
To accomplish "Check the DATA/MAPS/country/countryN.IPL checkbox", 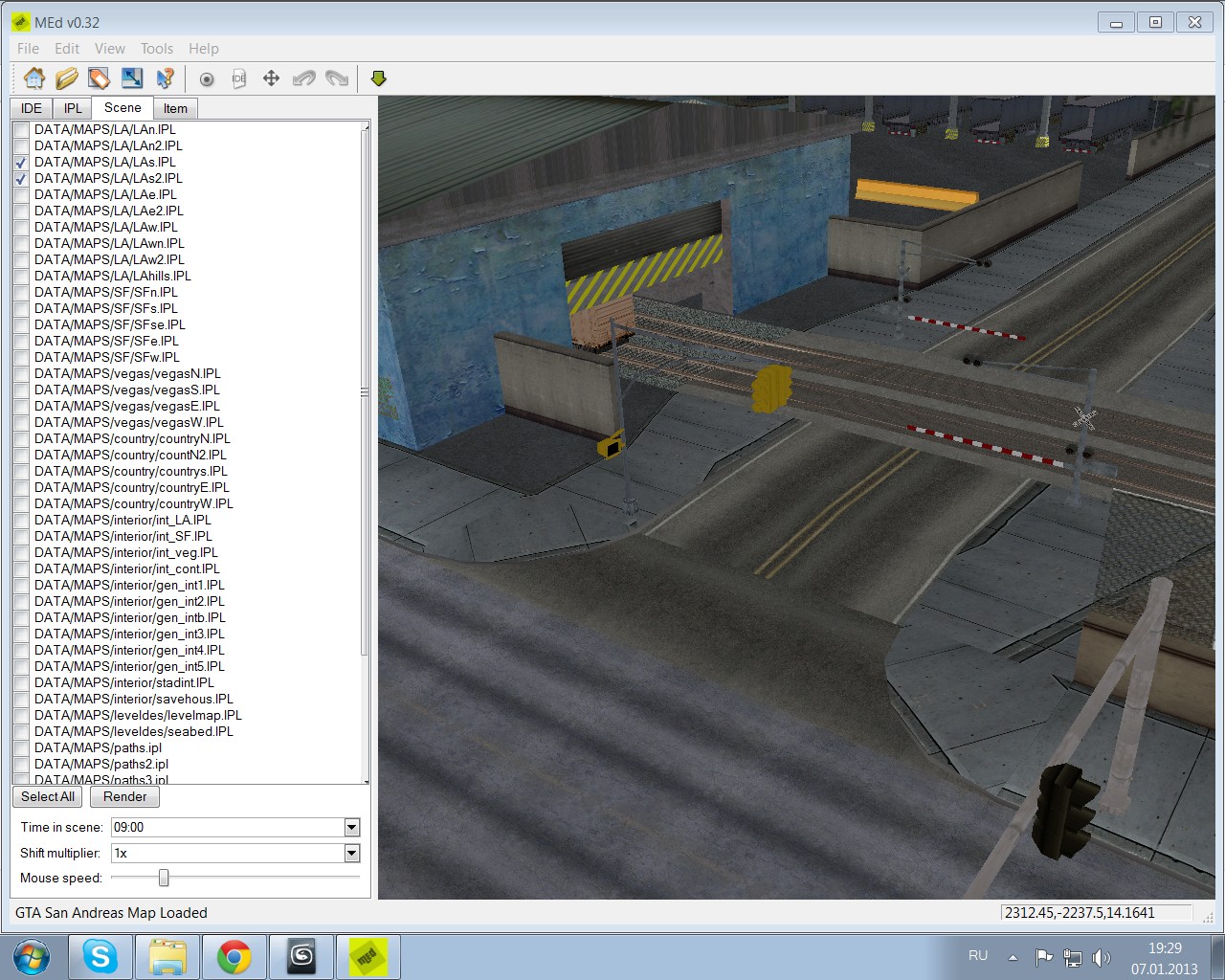I will pyautogui.click(x=21, y=438).
